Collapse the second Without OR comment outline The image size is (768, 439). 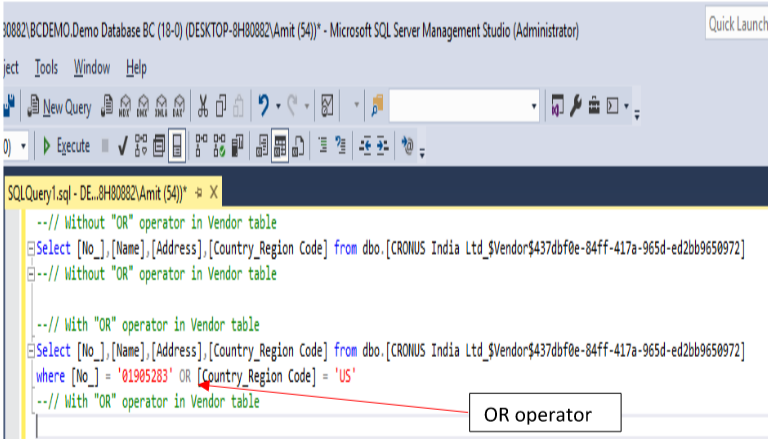pyautogui.click(x=31, y=274)
